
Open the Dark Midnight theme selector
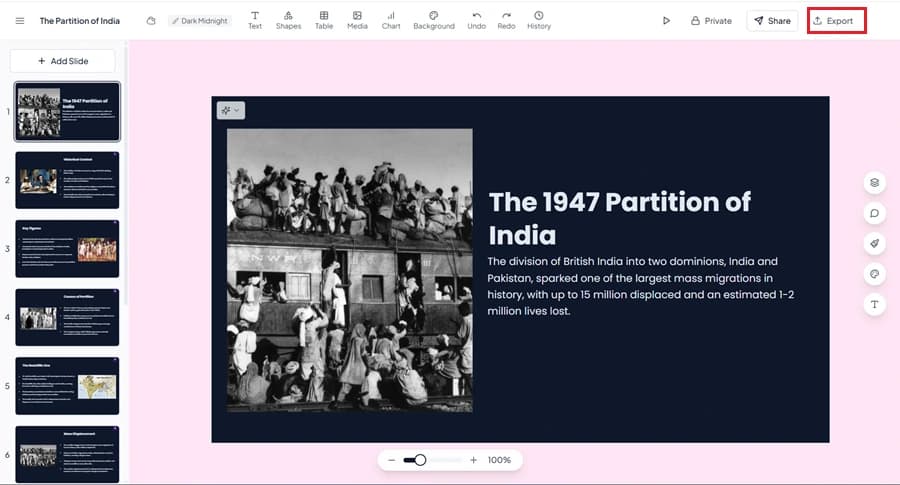coord(200,21)
